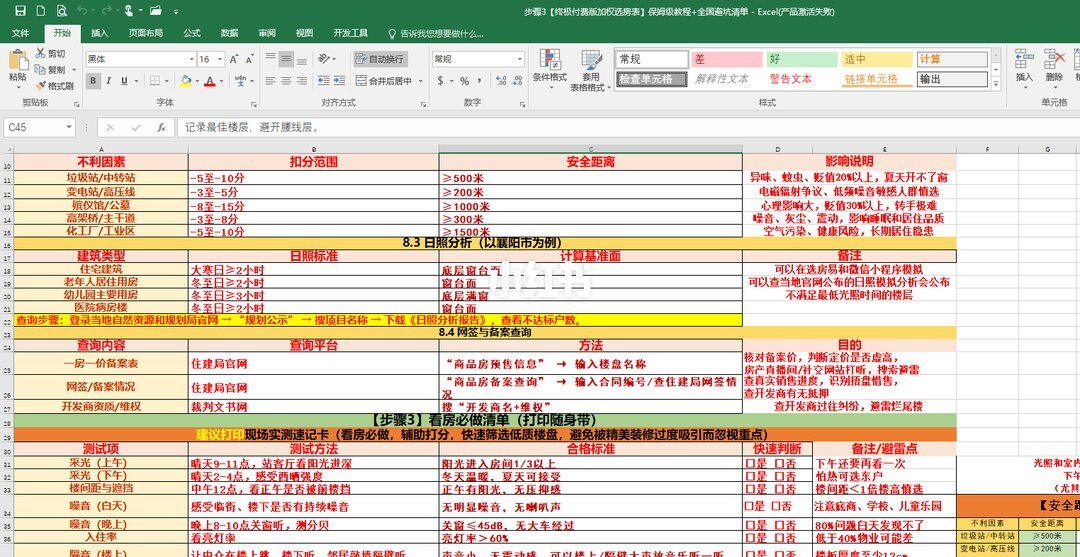
Task: Increase the indent
Action: 340,81
